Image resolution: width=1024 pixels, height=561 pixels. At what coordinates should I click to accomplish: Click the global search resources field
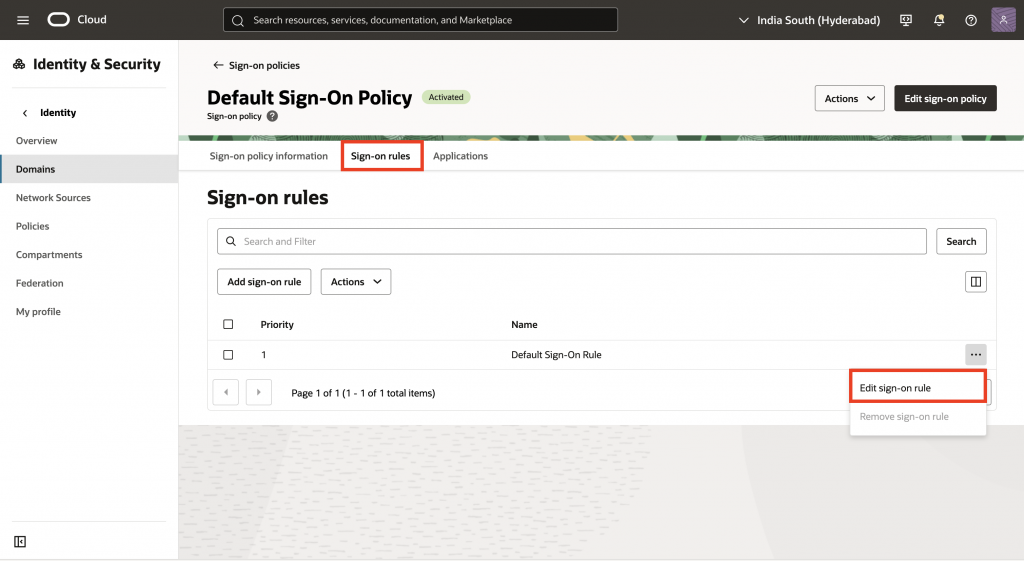(420, 20)
